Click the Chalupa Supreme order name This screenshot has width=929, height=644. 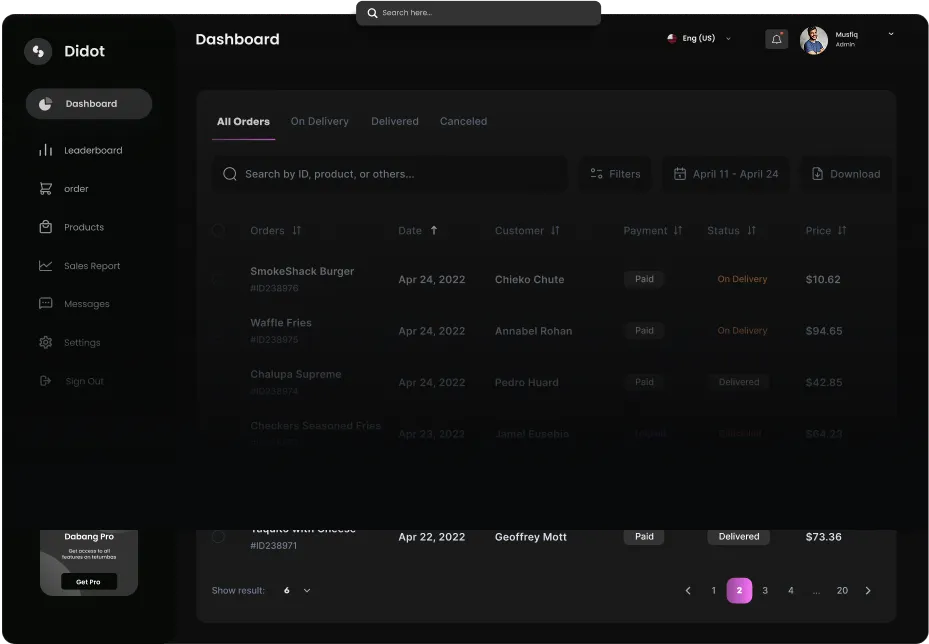[x=296, y=374]
